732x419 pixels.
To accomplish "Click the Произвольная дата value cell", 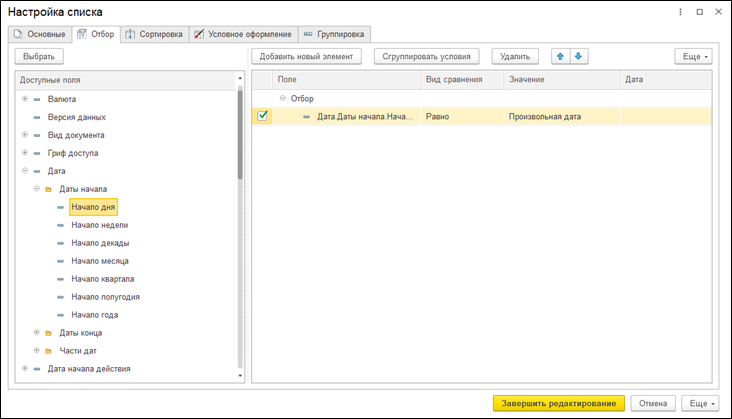I will (x=544, y=117).
